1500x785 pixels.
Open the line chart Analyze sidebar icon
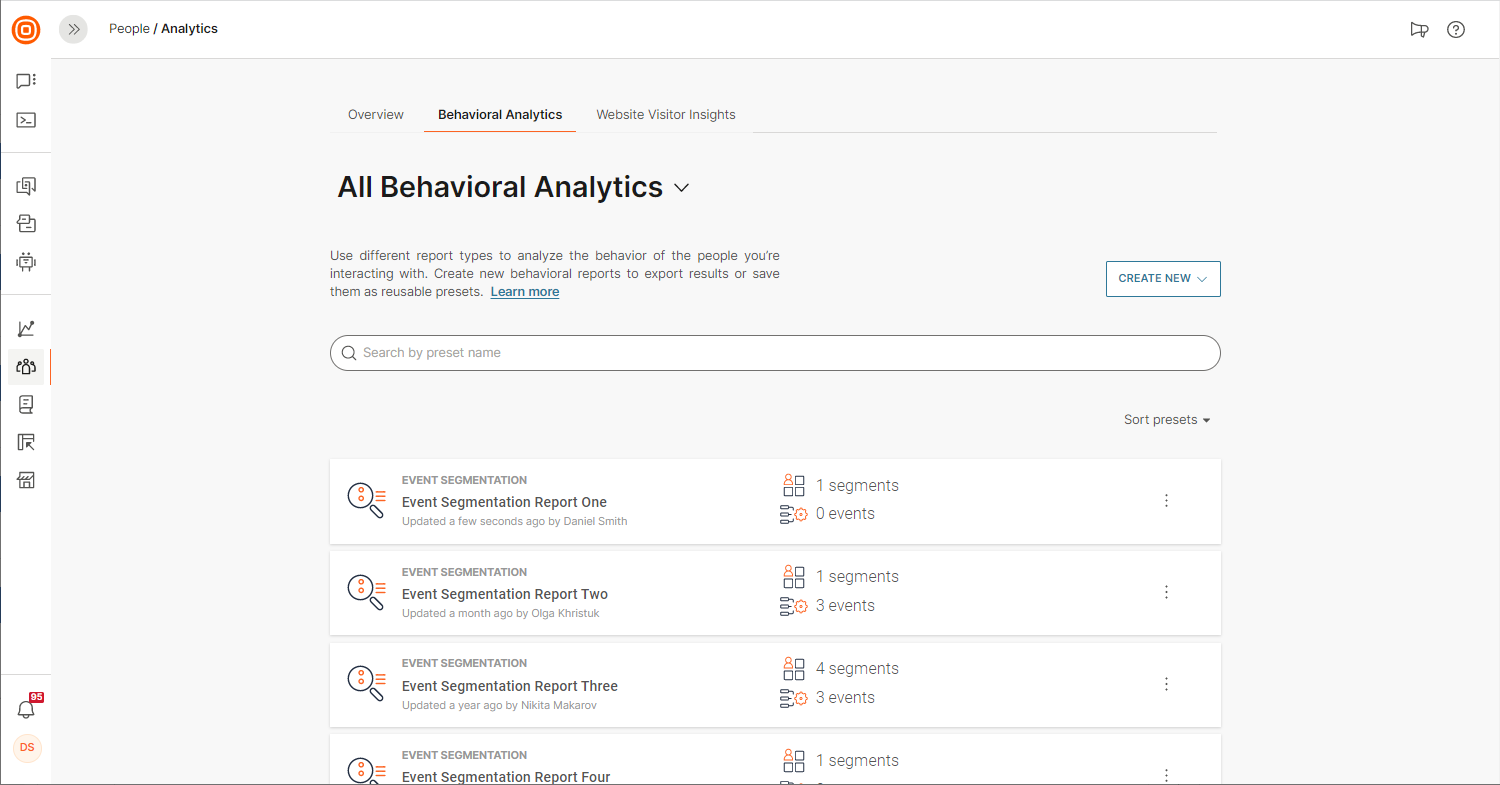[26, 329]
